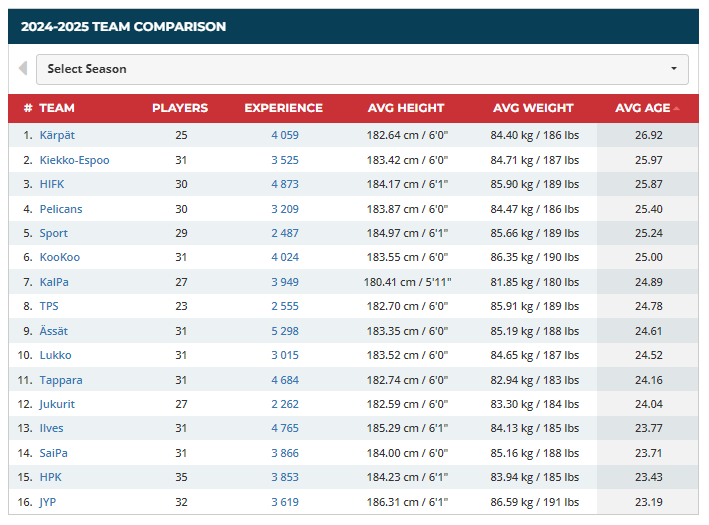Screen dimensions: 709x525
Task: Select Ilves average height 185.29 cm / 6'1"
Action: 407,428
